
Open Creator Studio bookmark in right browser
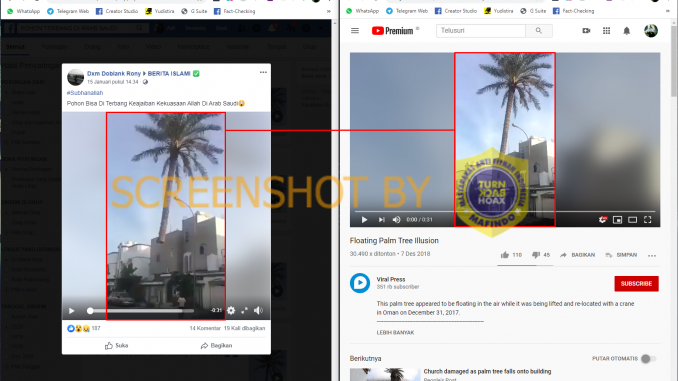[456, 11]
